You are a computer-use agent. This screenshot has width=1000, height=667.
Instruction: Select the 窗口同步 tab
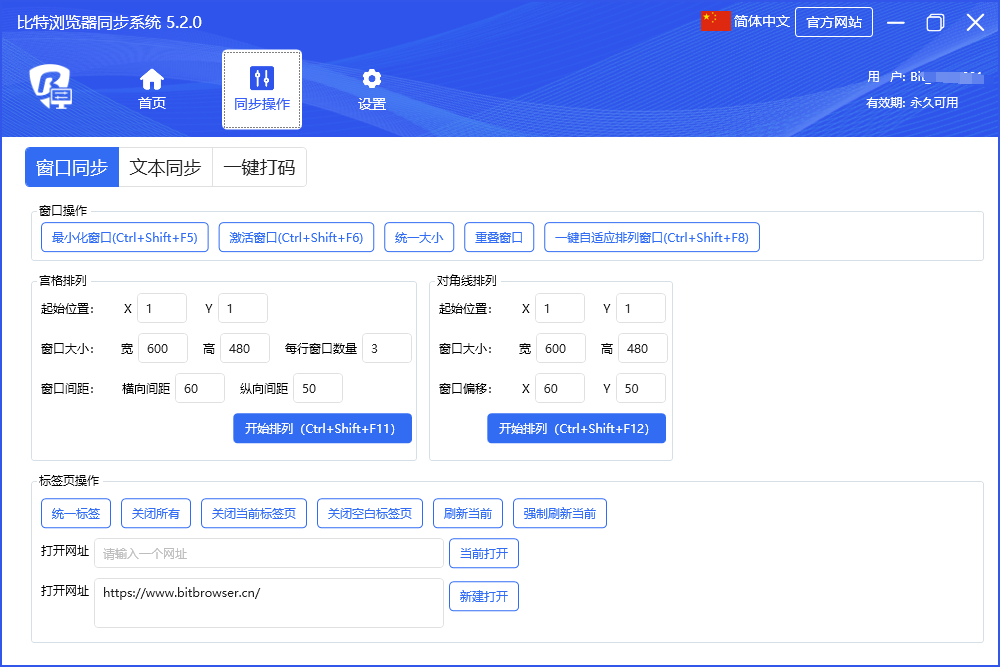[72, 168]
